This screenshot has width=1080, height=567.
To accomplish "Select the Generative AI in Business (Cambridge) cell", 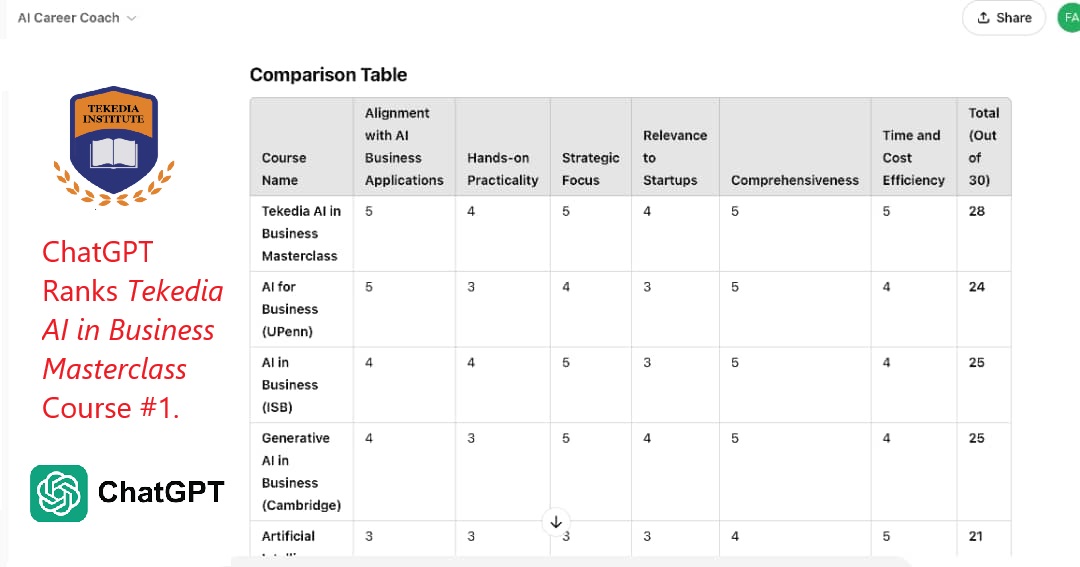I will pyautogui.click(x=301, y=471).
